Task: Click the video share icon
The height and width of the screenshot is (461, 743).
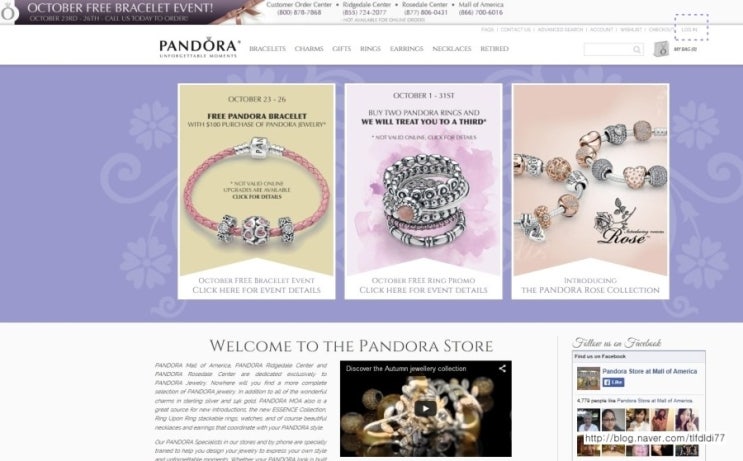Action: [x=502, y=368]
